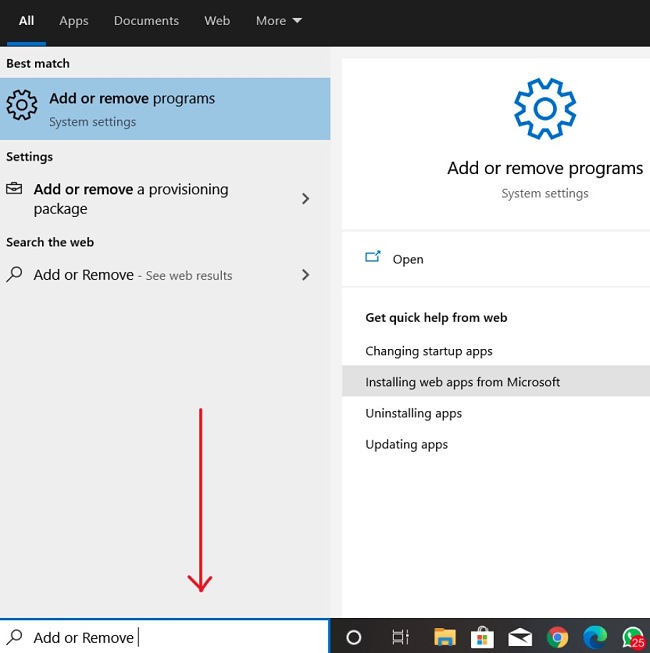Open the Add or remove programs best match

(x=165, y=109)
